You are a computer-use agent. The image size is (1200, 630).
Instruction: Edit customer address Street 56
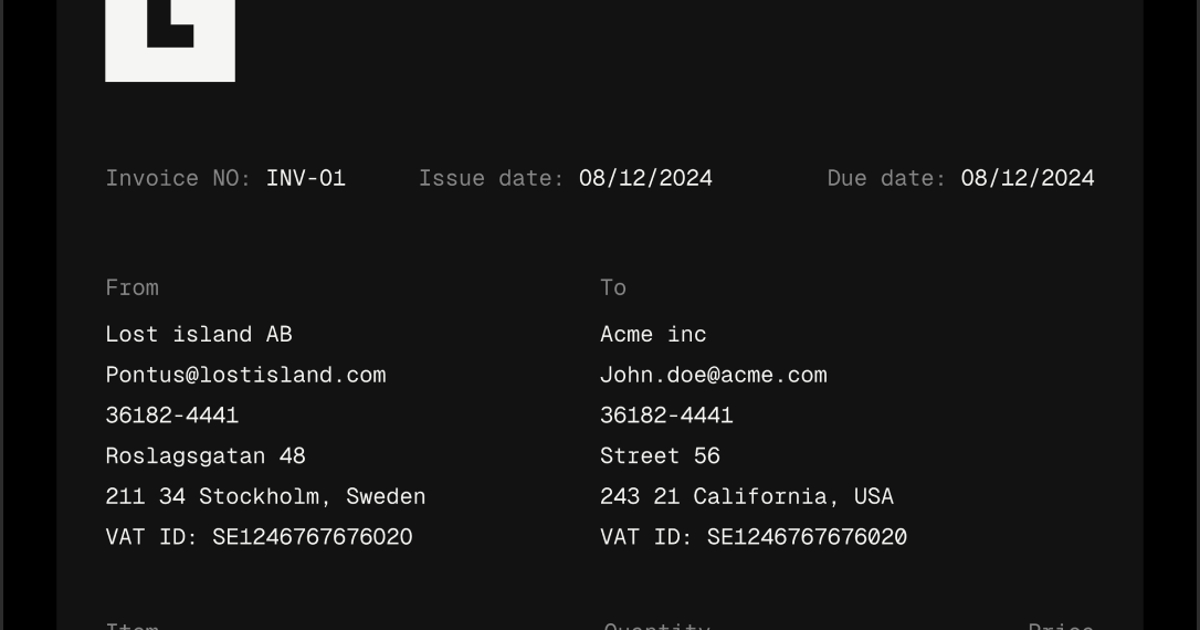[x=660, y=456]
